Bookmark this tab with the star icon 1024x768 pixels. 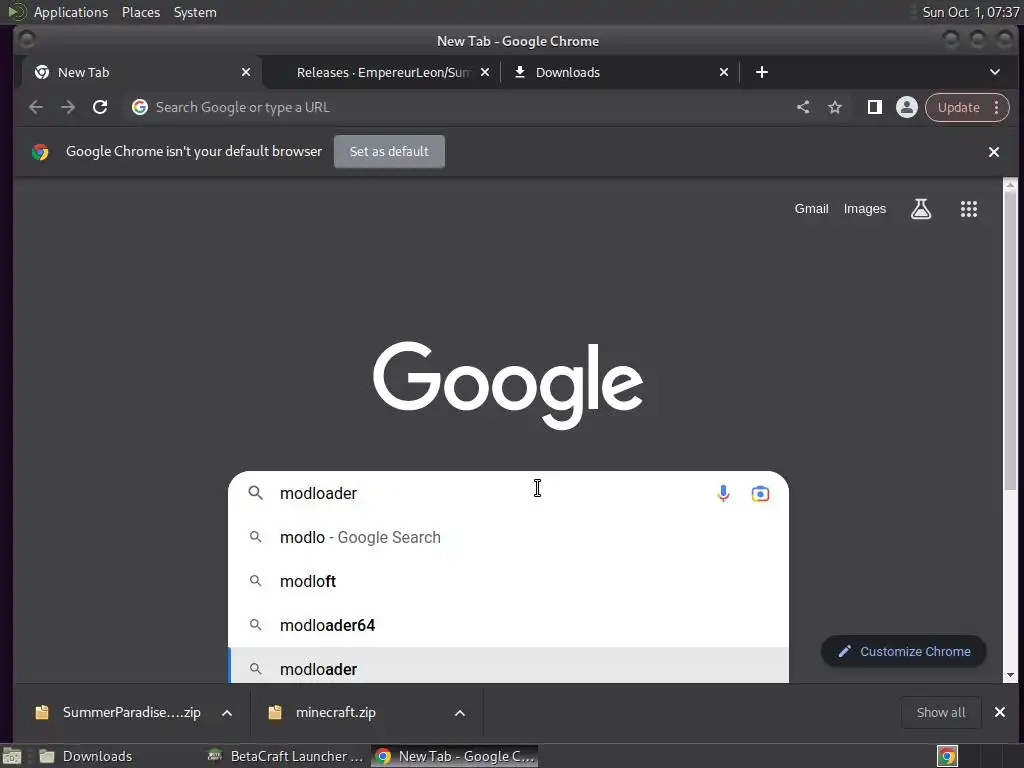click(x=835, y=107)
